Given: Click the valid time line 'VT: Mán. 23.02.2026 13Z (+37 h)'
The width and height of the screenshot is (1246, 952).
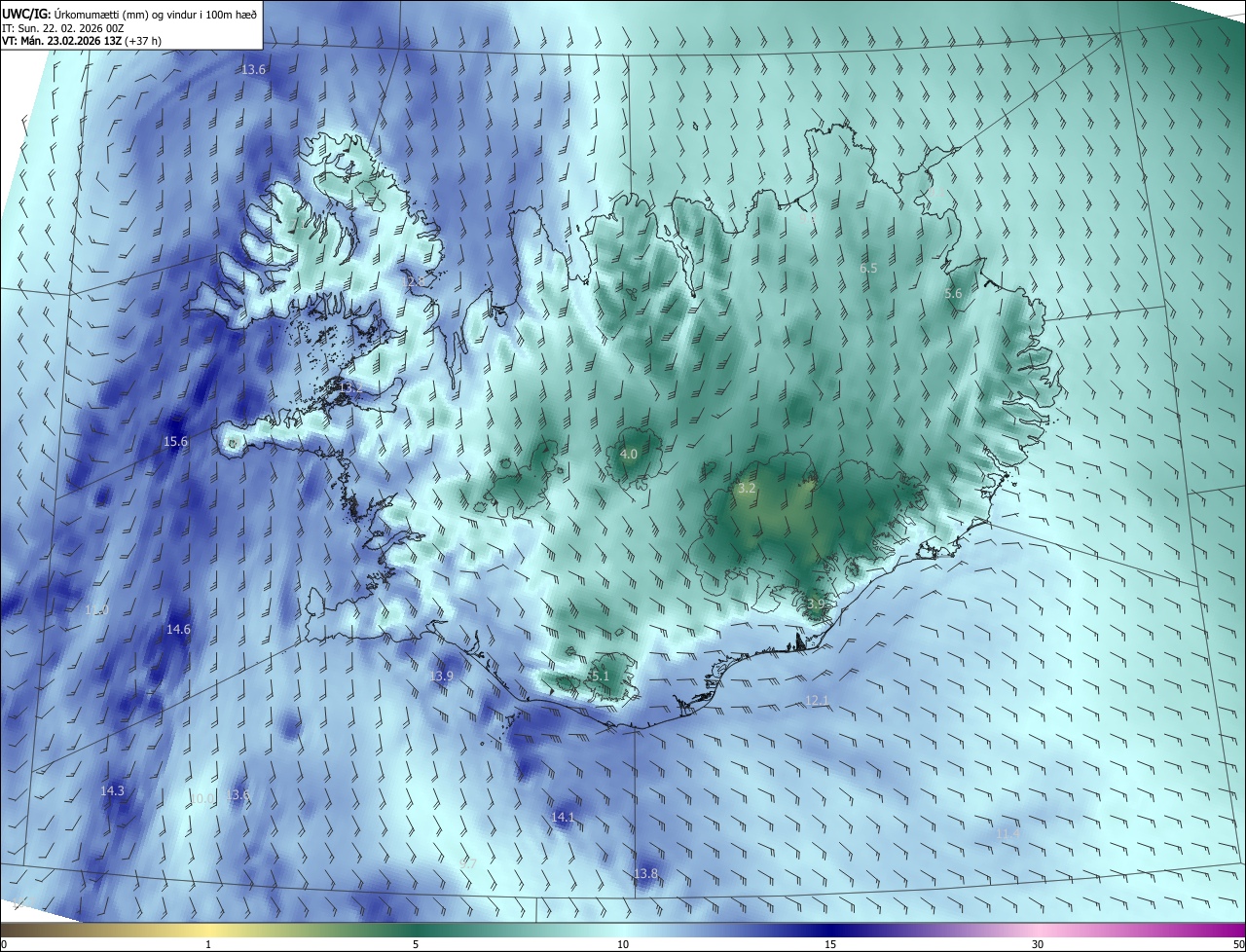Looking at the screenshot, I should [81, 41].
